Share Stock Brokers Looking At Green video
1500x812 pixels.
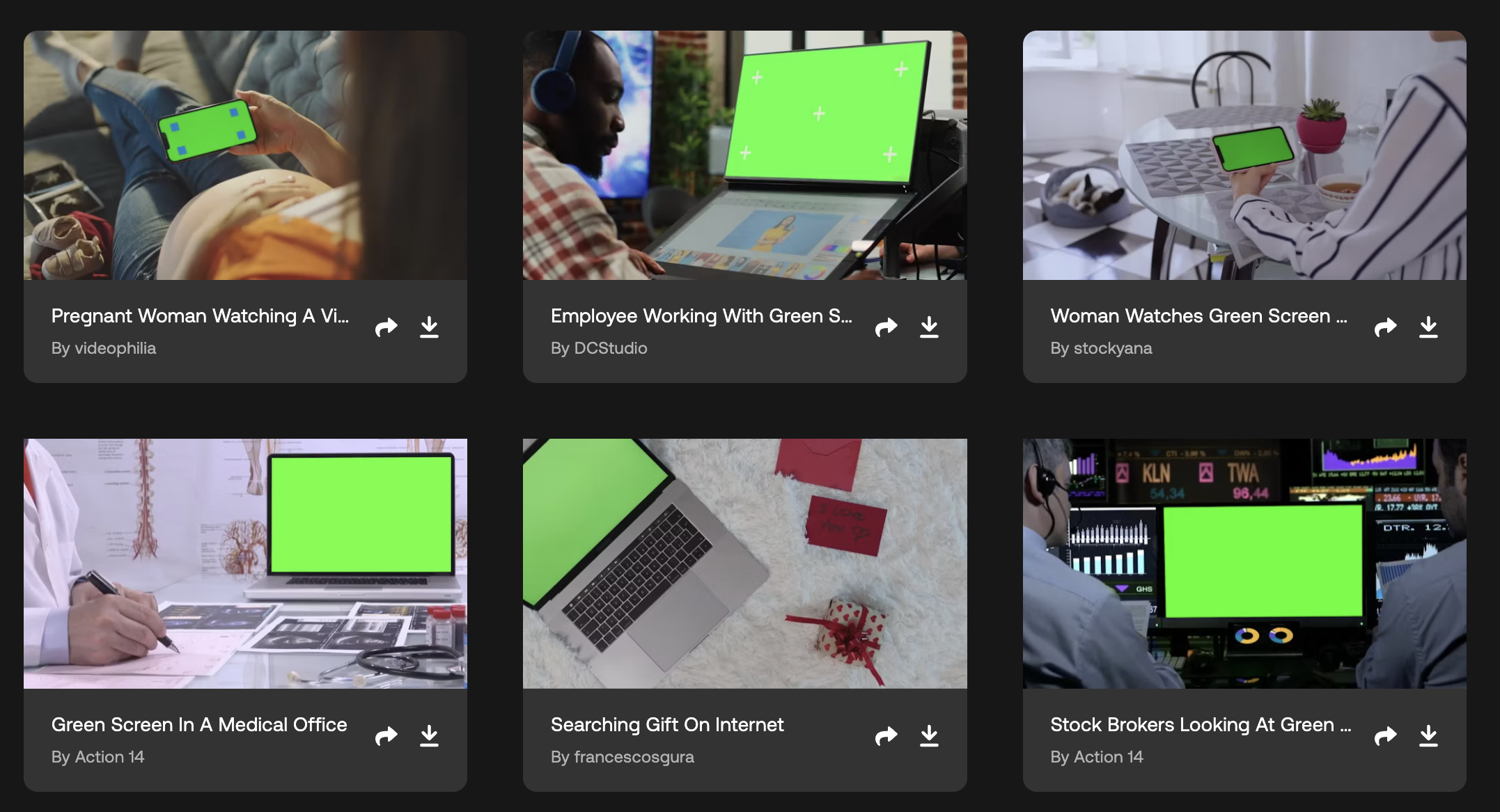1385,735
